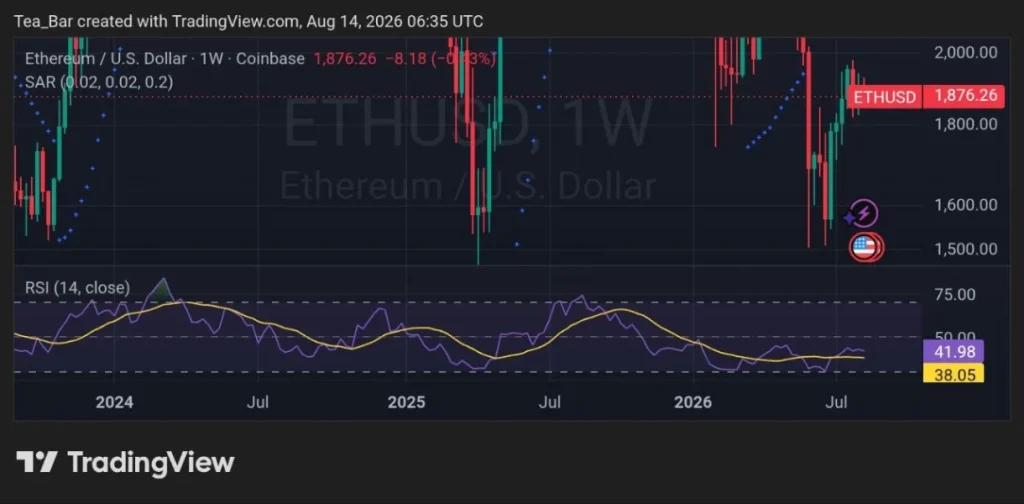Click the Tea_Bar created with TradingView.com header

pos(248,22)
